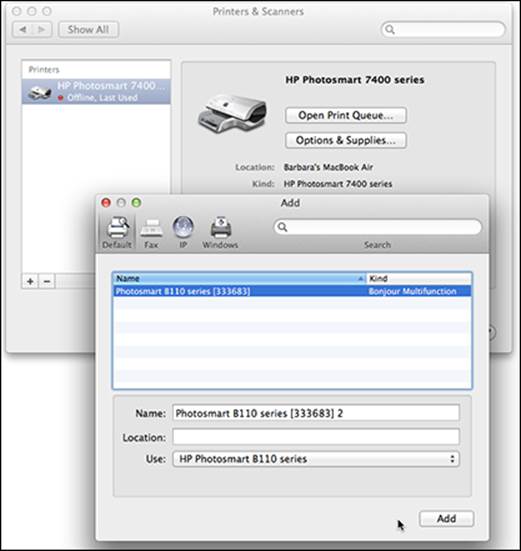Image resolution: width=521 pixels, height=551 pixels.
Task: Open the Use driver dropdown
Action: 316,459
